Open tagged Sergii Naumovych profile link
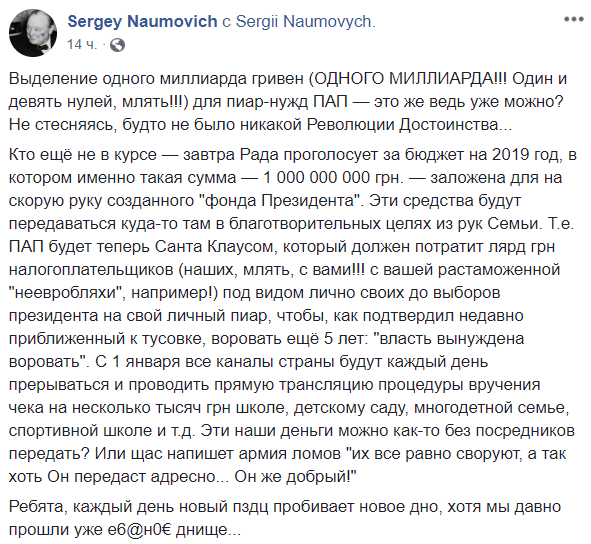This screenshot has height=544, width=591. (305, 21)
